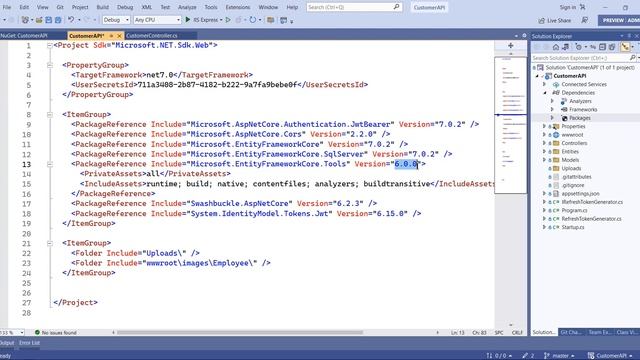
Task: Click the Restart/refresh browser toolbar icon
Action: coord(253,20)
